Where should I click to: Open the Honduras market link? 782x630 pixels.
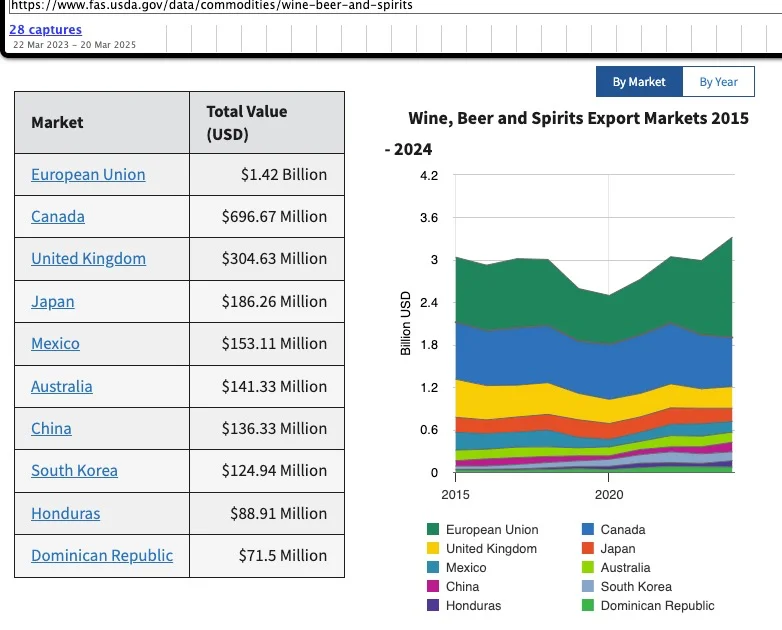65,513
